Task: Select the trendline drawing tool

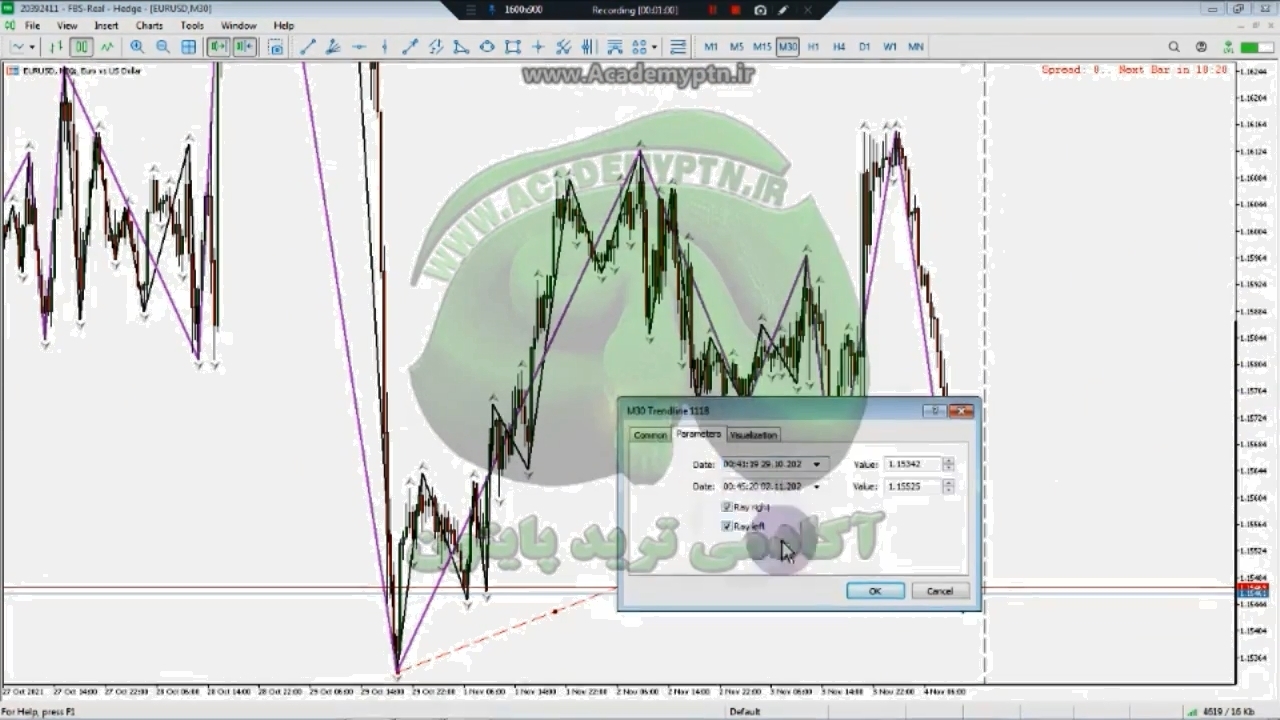Action: coord(308,47)
